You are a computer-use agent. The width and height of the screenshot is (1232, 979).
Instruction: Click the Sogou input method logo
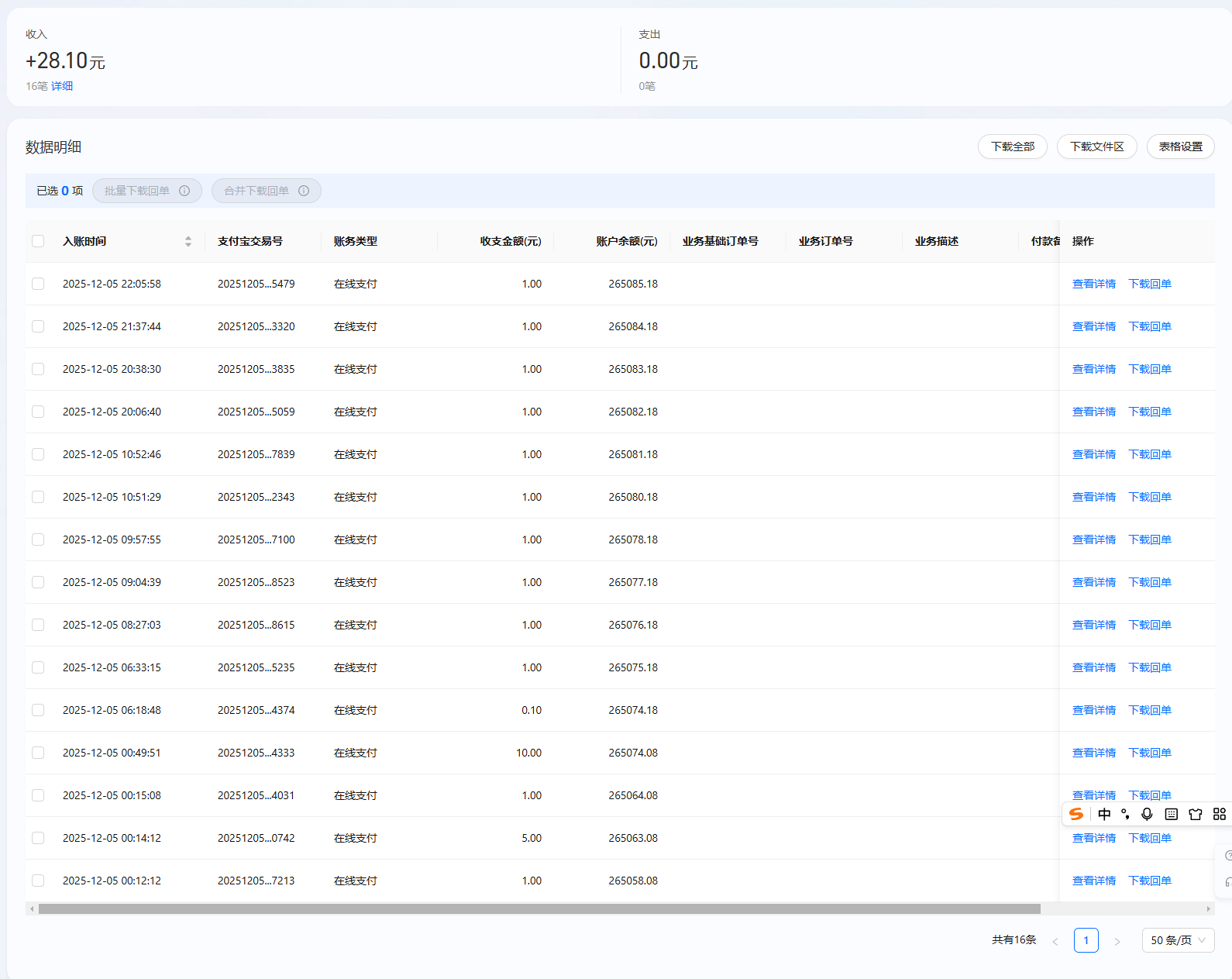1076,814
